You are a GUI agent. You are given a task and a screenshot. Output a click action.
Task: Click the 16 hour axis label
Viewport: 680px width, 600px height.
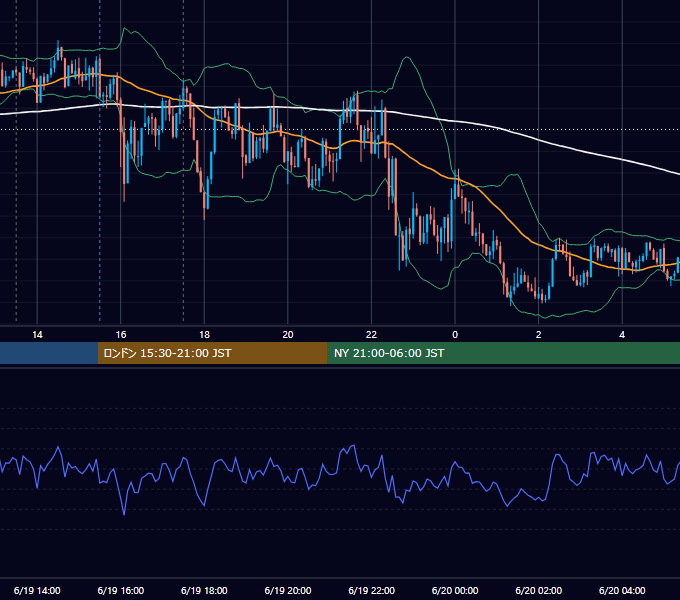(x=121, y=335)
